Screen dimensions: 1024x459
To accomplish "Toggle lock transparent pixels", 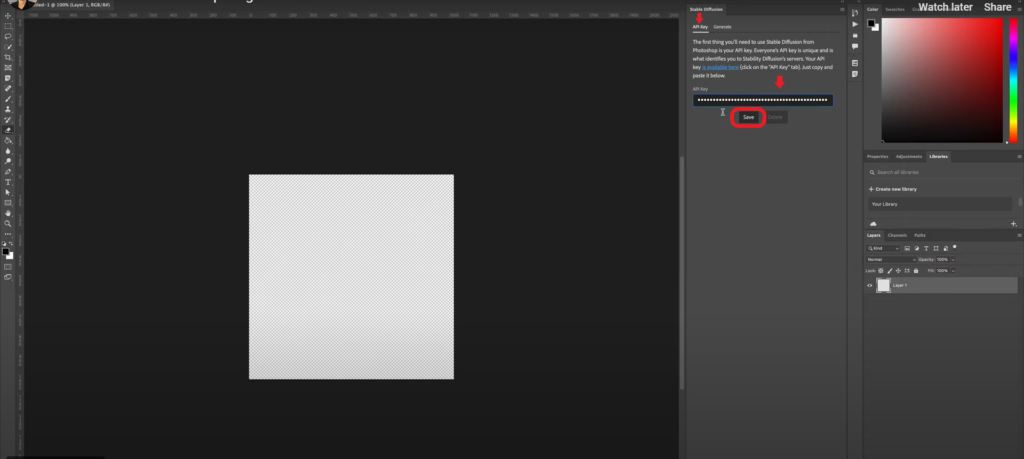I will (881, 270).
